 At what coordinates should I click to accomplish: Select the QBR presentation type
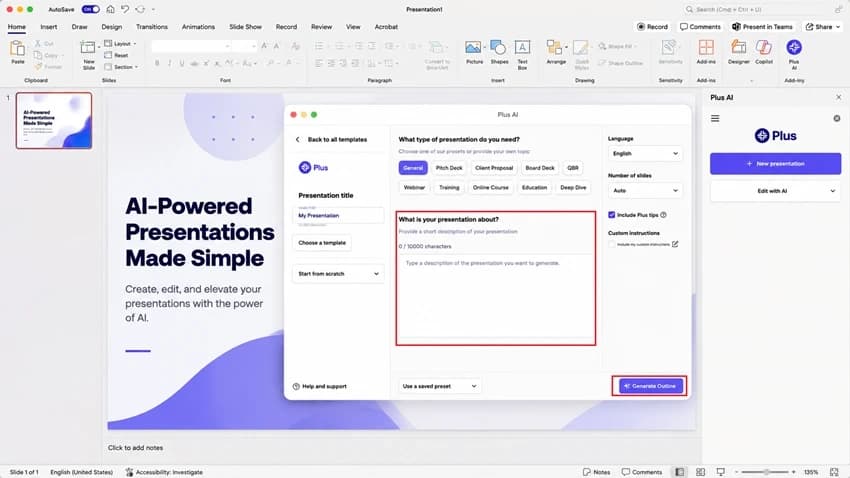[x=573, y=168]
